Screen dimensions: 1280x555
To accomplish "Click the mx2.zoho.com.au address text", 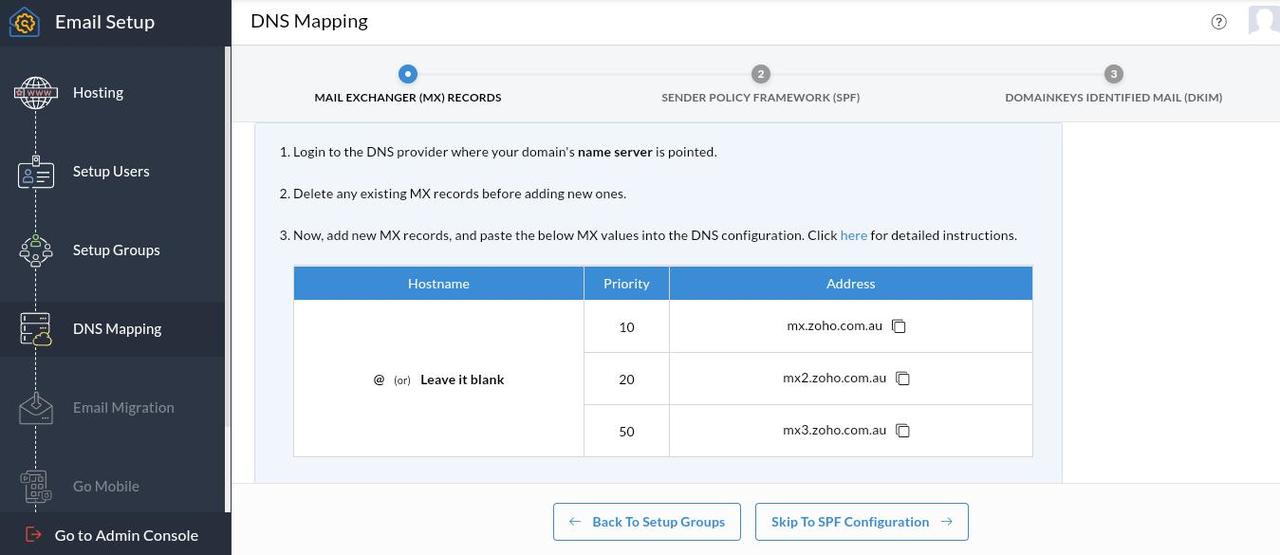I will [835, 378].
